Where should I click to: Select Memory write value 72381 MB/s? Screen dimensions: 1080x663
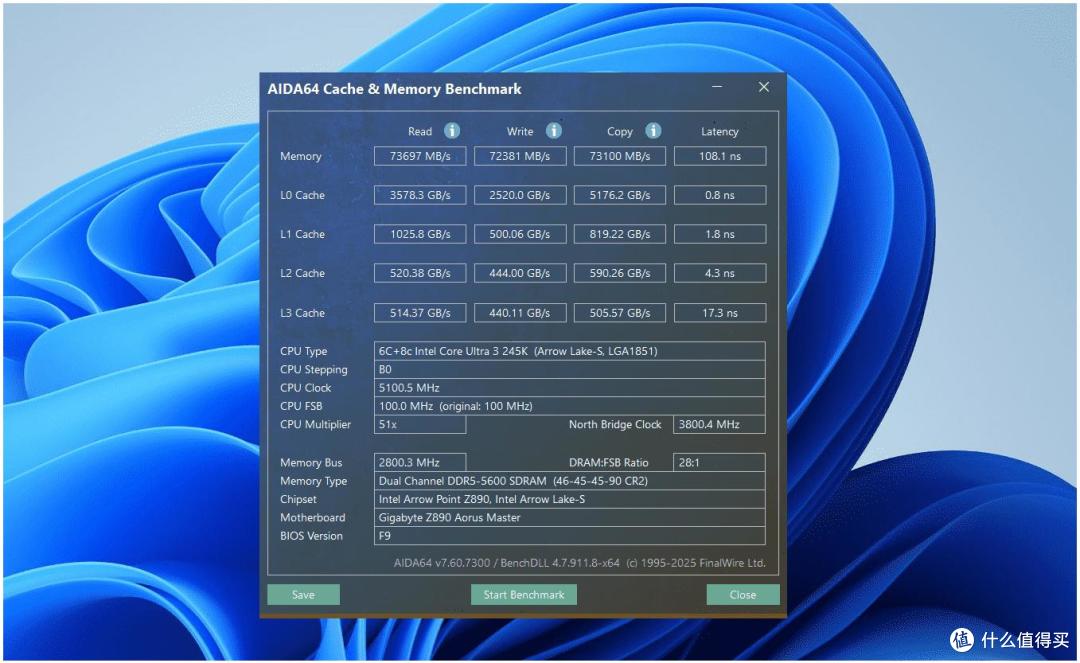tap(520, 156)
